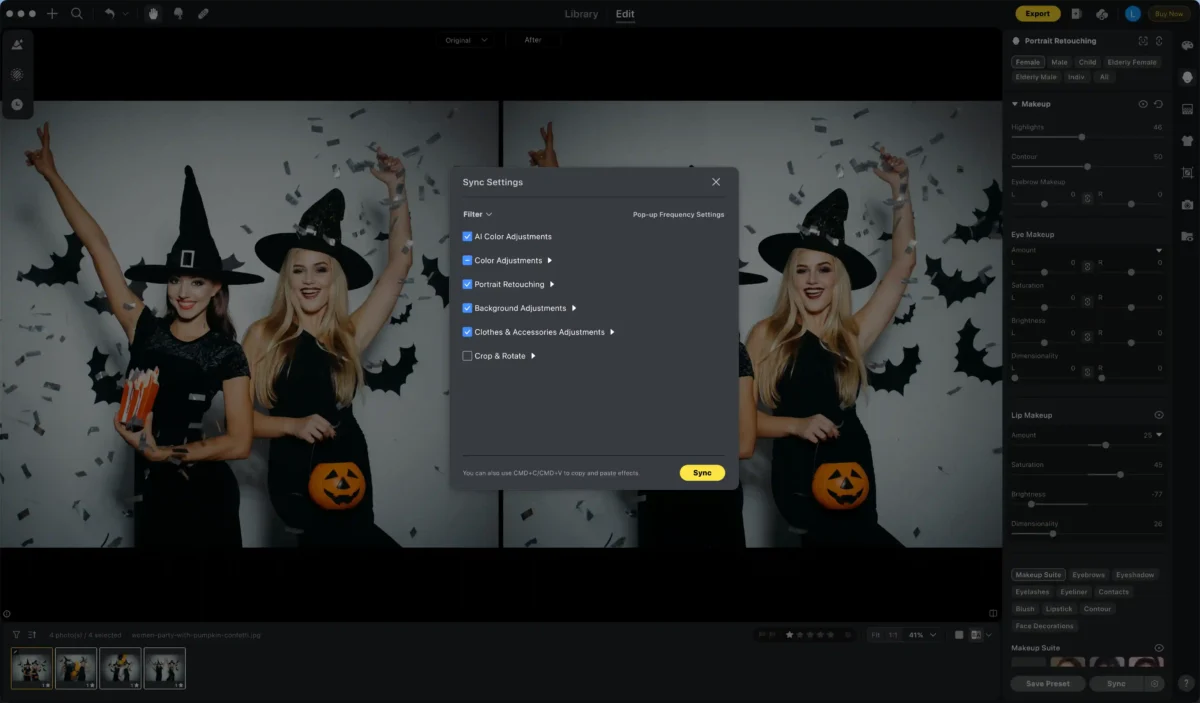Switch to the Library tab
The image size is (1200, 703).
581,14
